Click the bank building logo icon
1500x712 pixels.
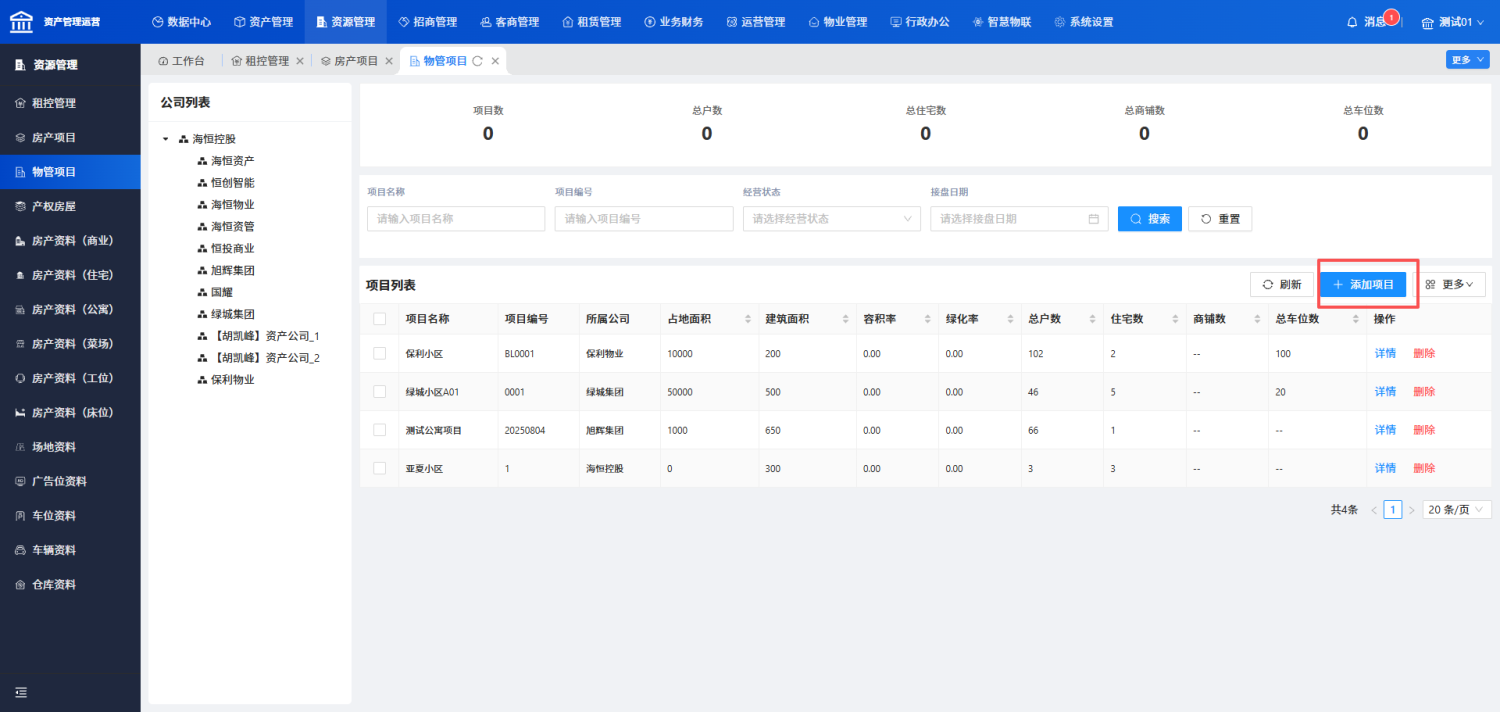pos(21,21)
